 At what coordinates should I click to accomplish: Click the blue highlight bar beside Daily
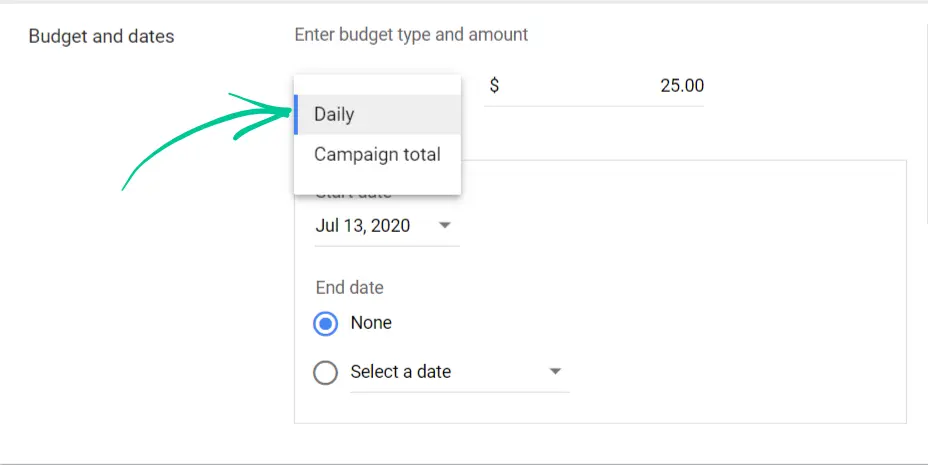[296, 114]
